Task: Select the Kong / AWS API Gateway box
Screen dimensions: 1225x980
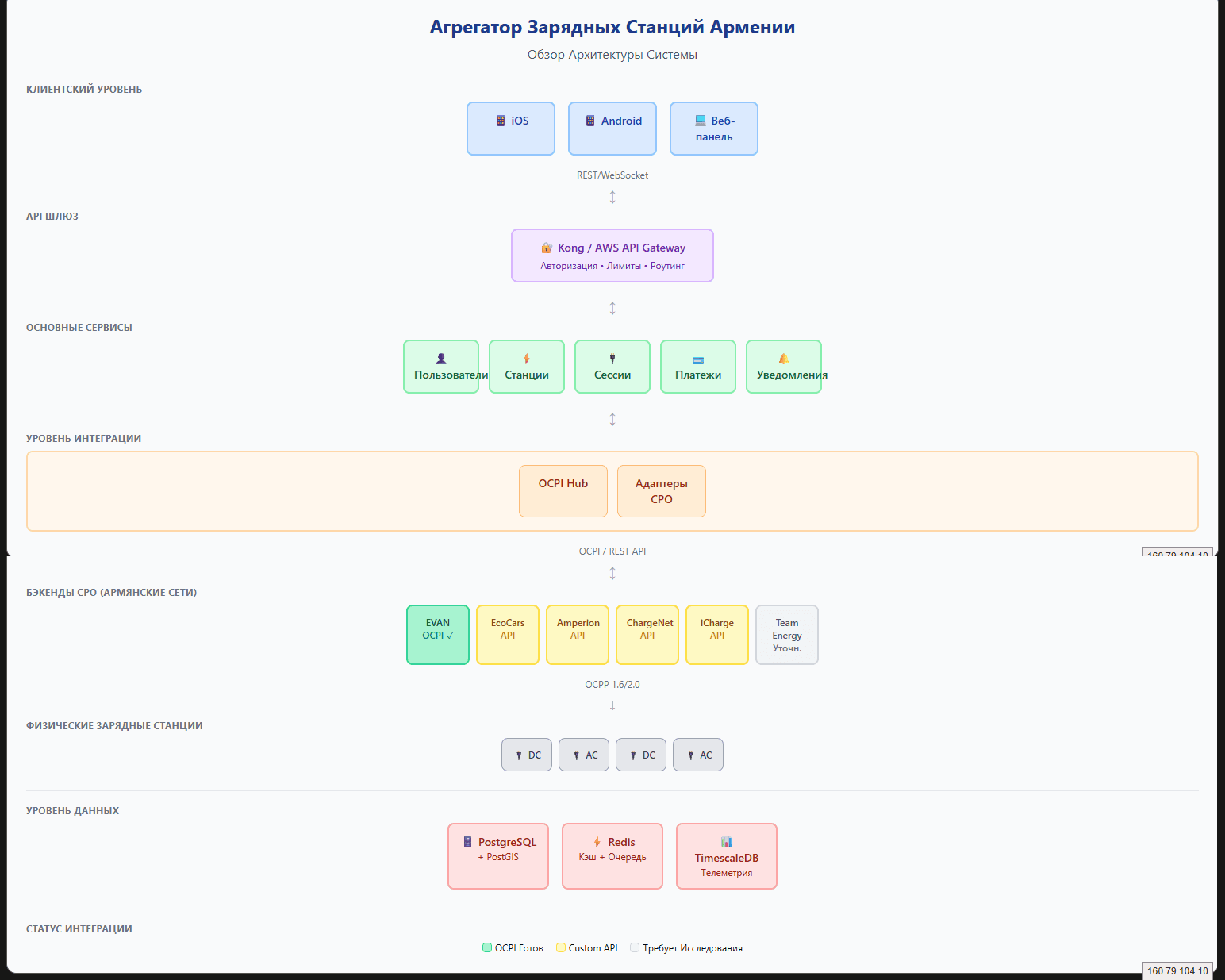Action: (x=612, y=256)
